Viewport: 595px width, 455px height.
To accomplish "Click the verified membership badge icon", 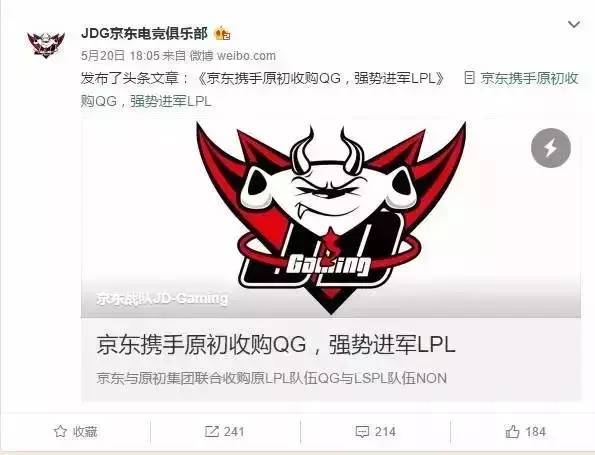I will click(222, 34).
